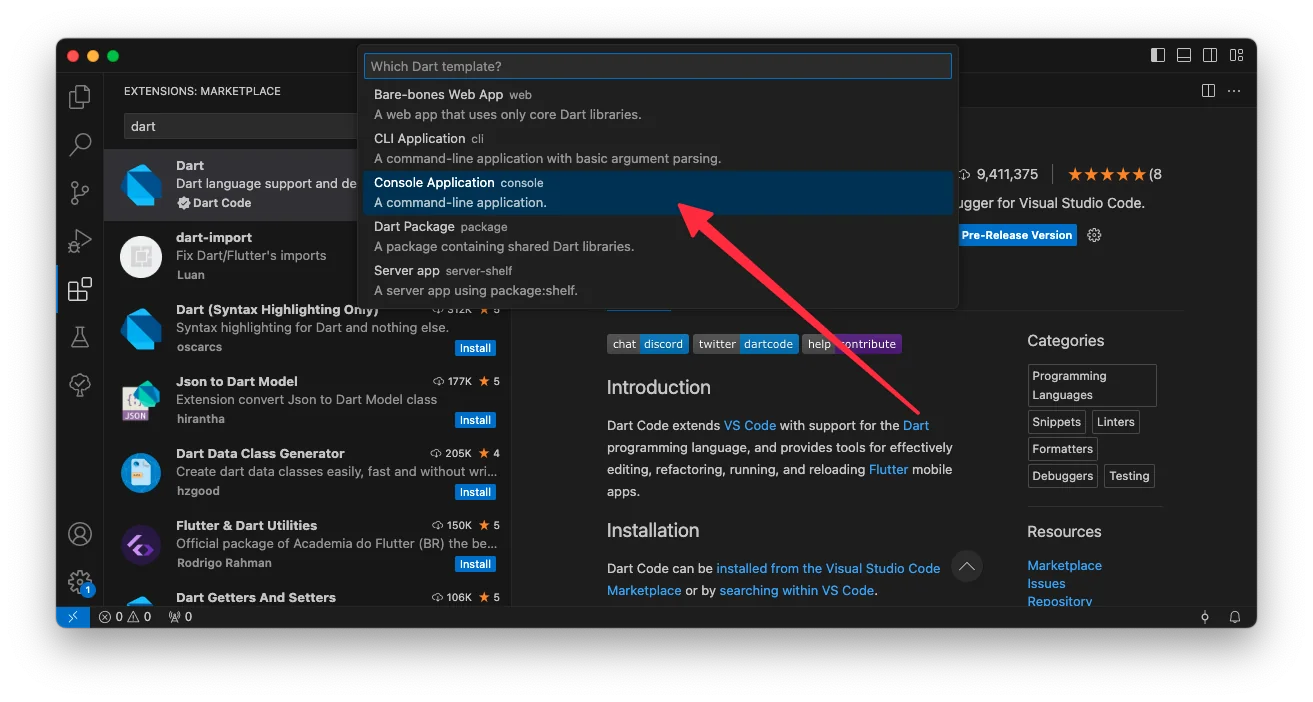This screenshot has width=1313, height=702.
Task: Filter by the Debuggers category
Action: [x=1062, y=476]
